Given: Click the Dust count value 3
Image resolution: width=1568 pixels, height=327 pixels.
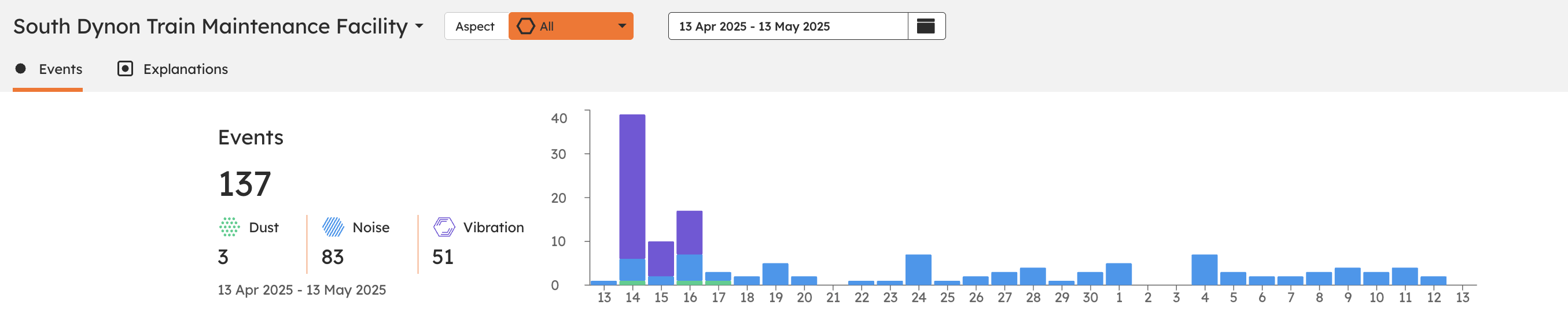Looking at the screenshot, I should 223,257.
